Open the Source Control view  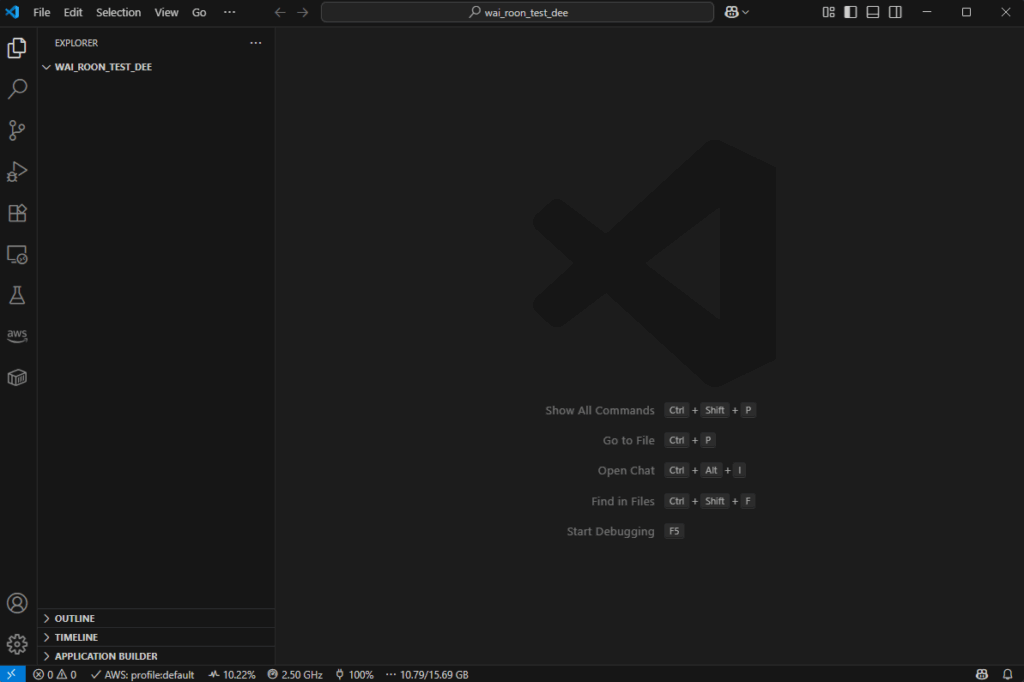tap(17, 130)
